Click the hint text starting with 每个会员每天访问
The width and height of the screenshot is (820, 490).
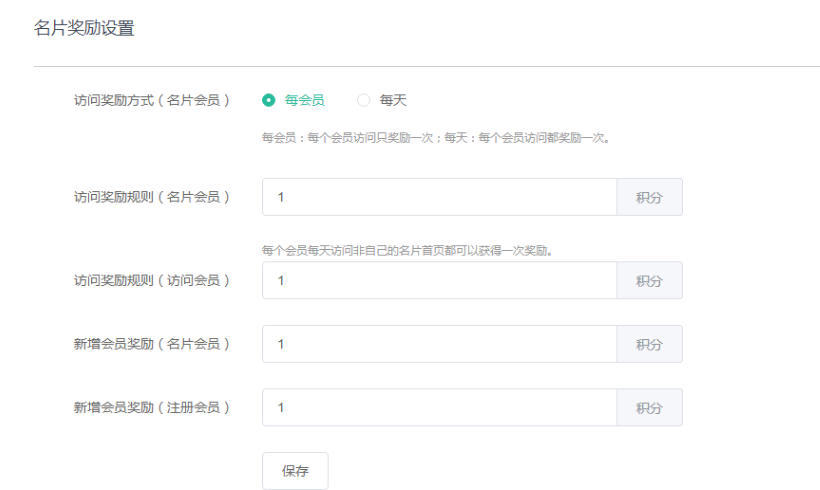[x=407, y=250]
